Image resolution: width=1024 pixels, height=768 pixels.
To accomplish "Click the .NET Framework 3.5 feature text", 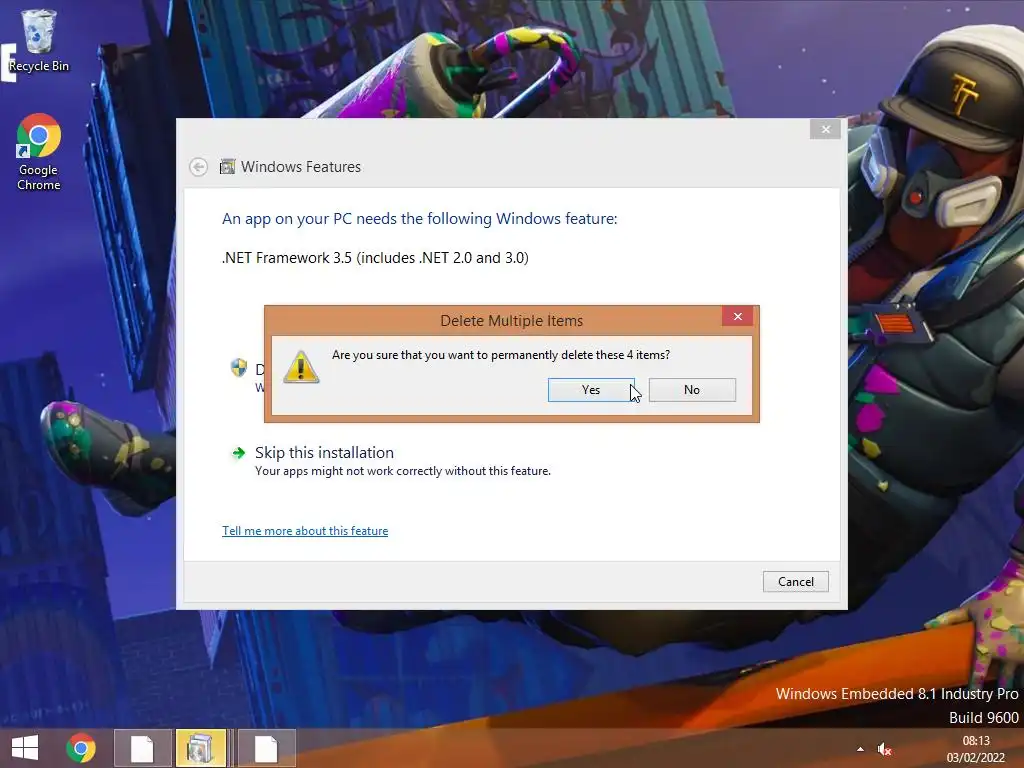I will coord(375,258).
